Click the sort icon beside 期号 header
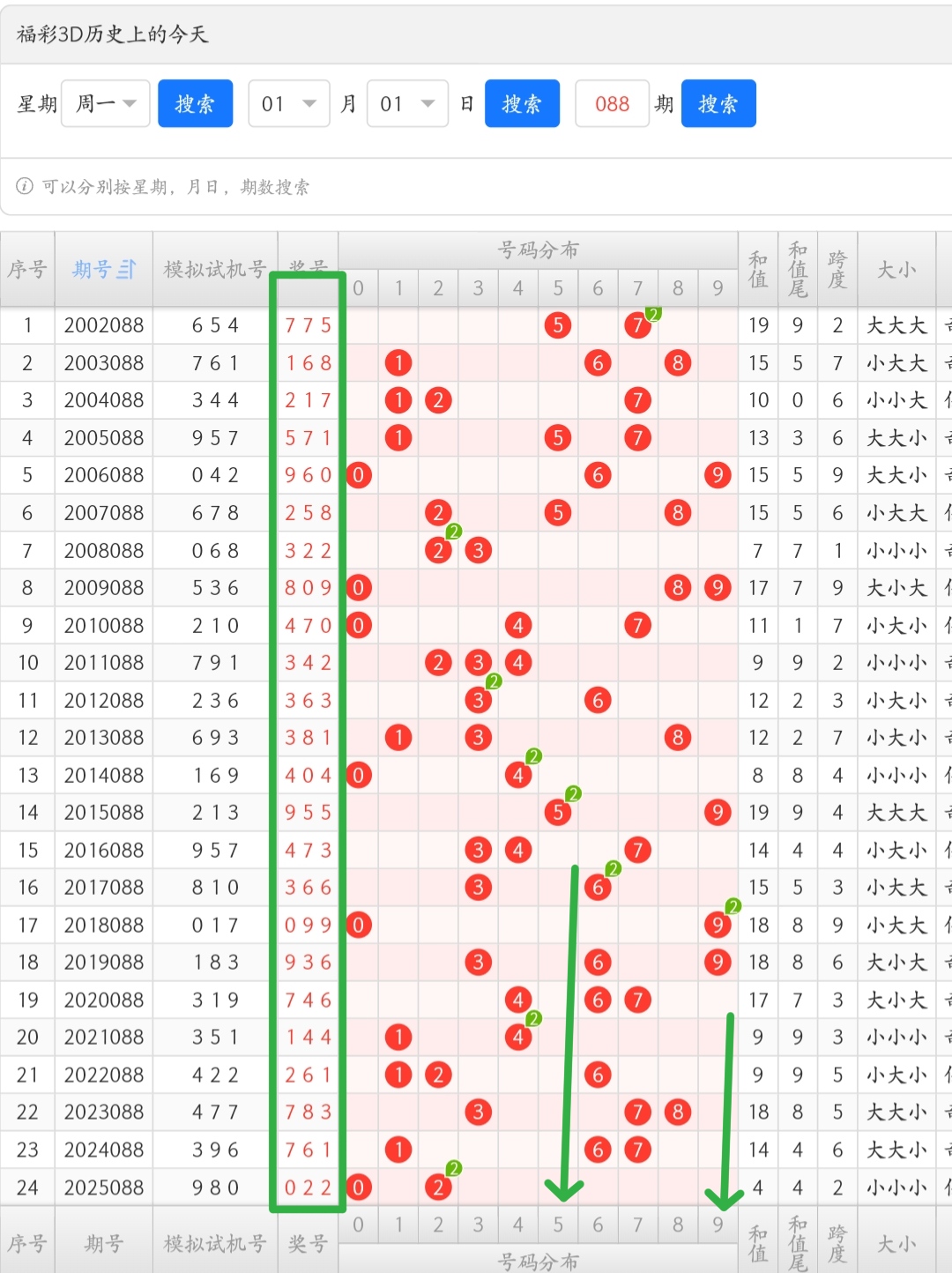952x1273 pixels. 127,270
